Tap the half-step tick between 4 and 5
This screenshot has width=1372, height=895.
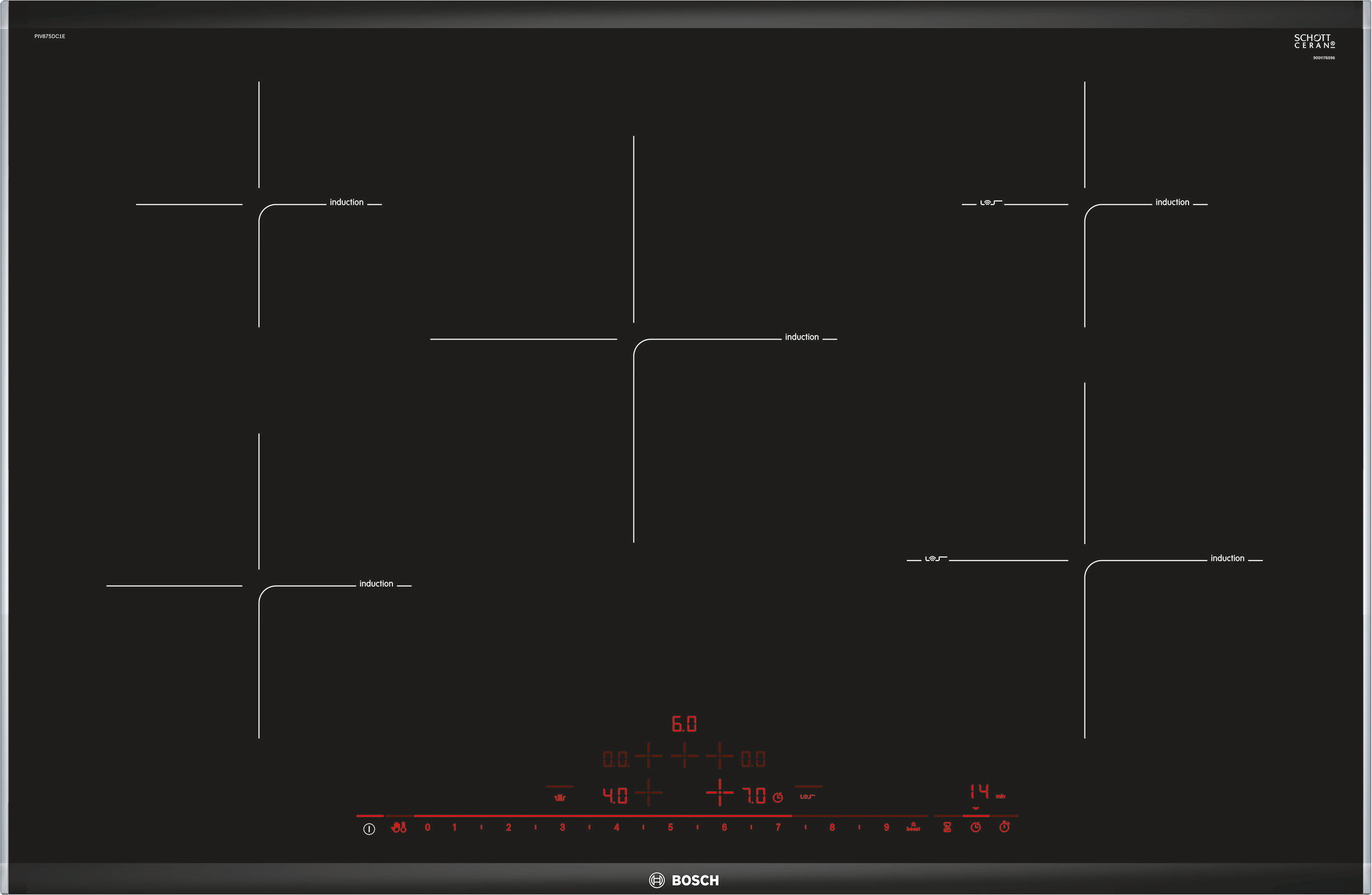point(643,828)
